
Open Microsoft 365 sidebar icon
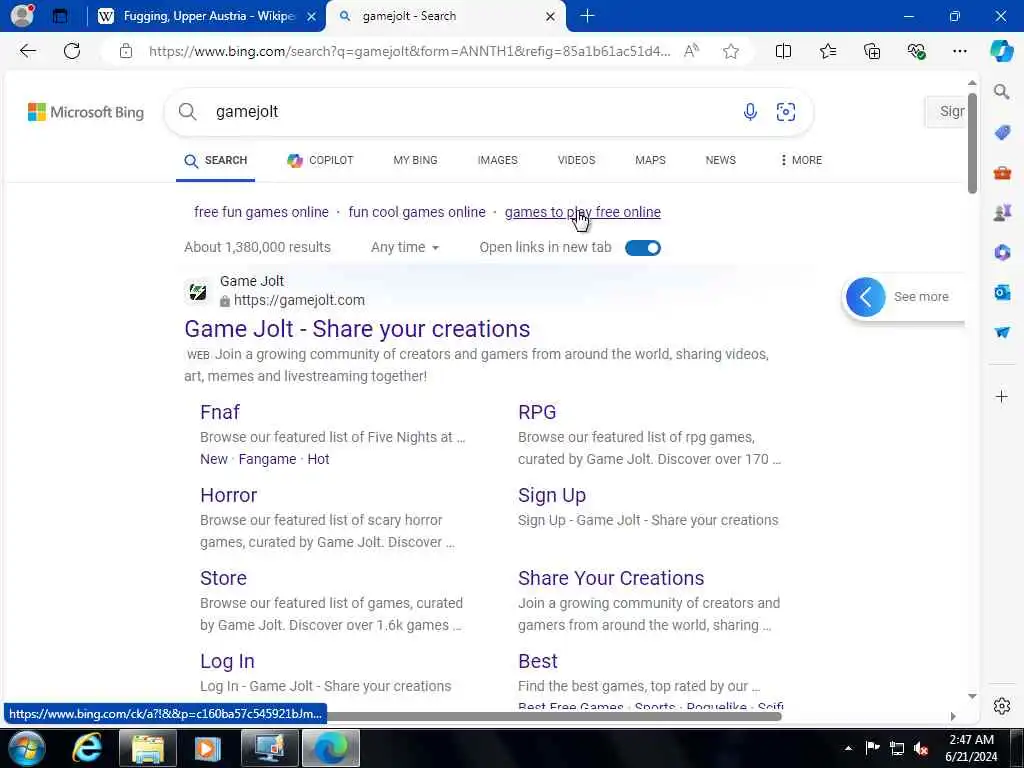(x=1002, y=252)
